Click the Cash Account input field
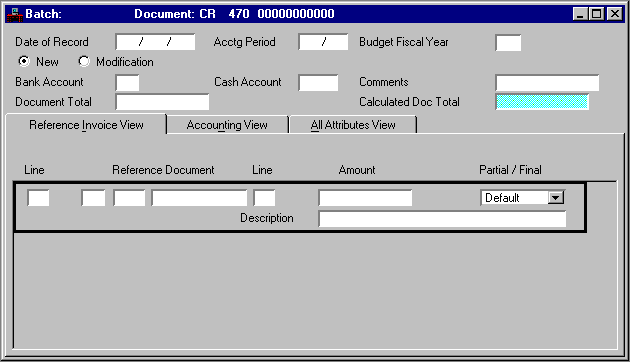The width and height of the screenshot is (630, 362). 318,83
